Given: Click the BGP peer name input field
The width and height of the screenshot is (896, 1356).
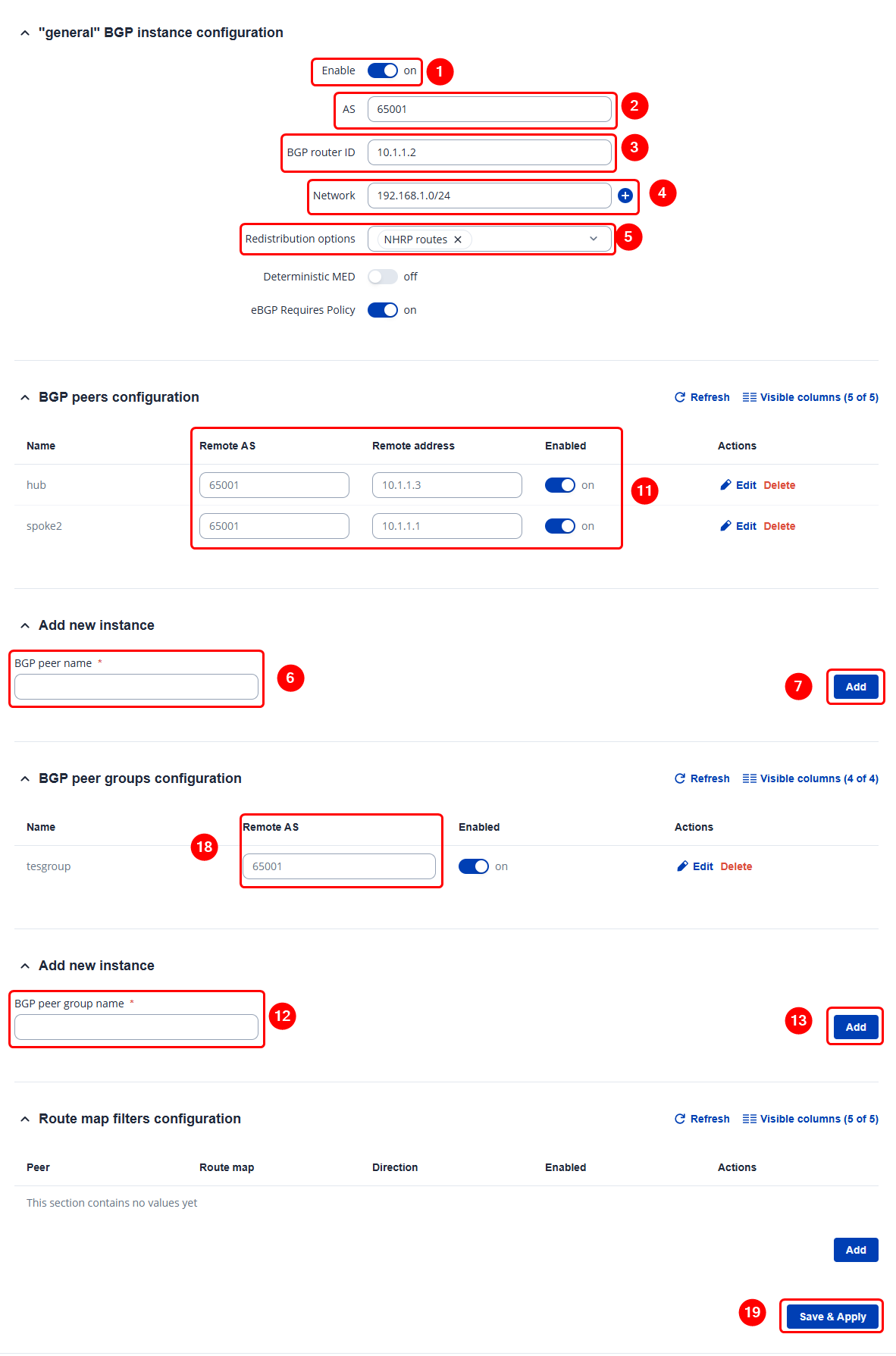Looking at the screenshot, I should click(x=136, y=687).
